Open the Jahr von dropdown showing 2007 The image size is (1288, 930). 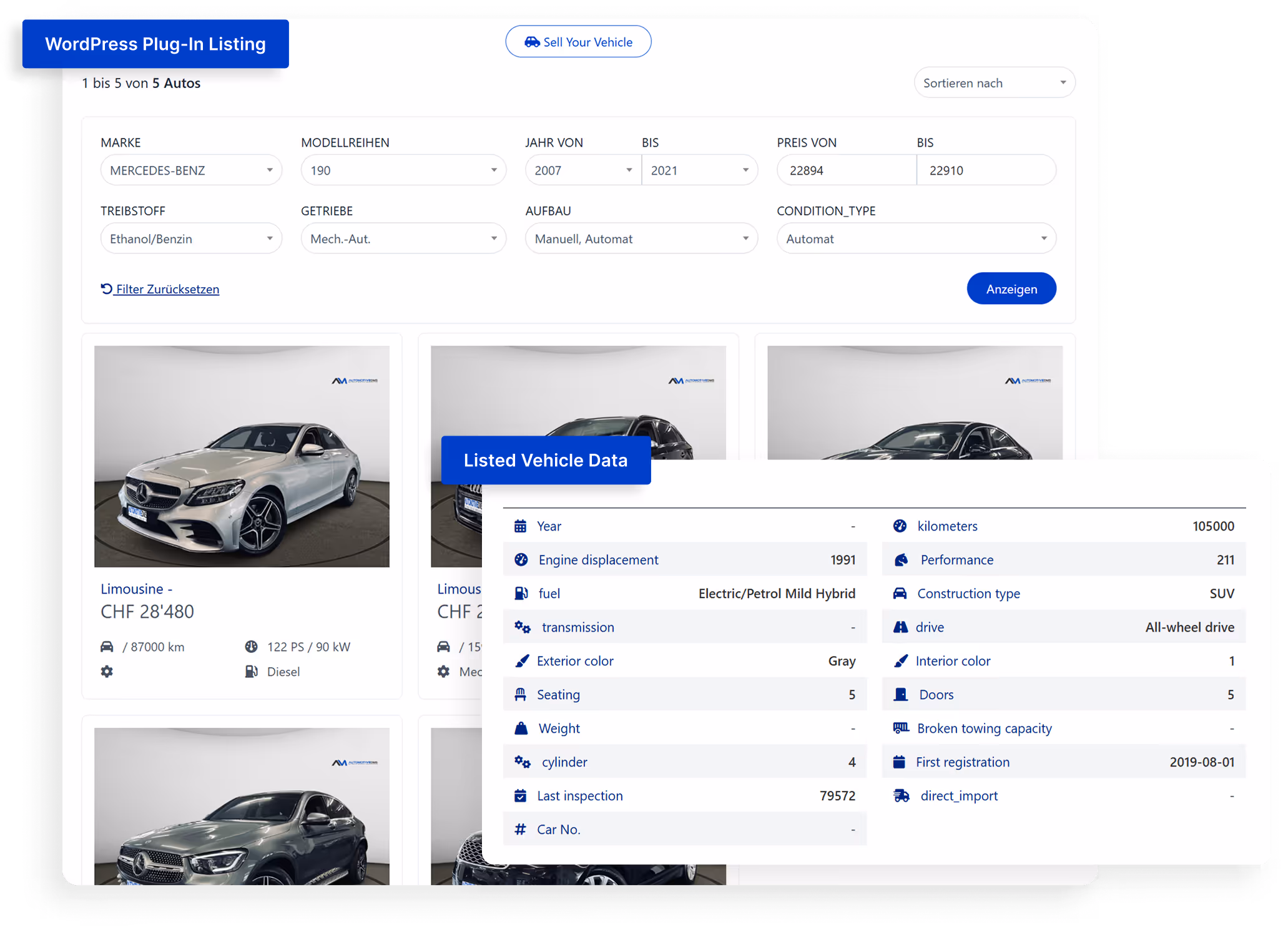(x=583, y=170)
